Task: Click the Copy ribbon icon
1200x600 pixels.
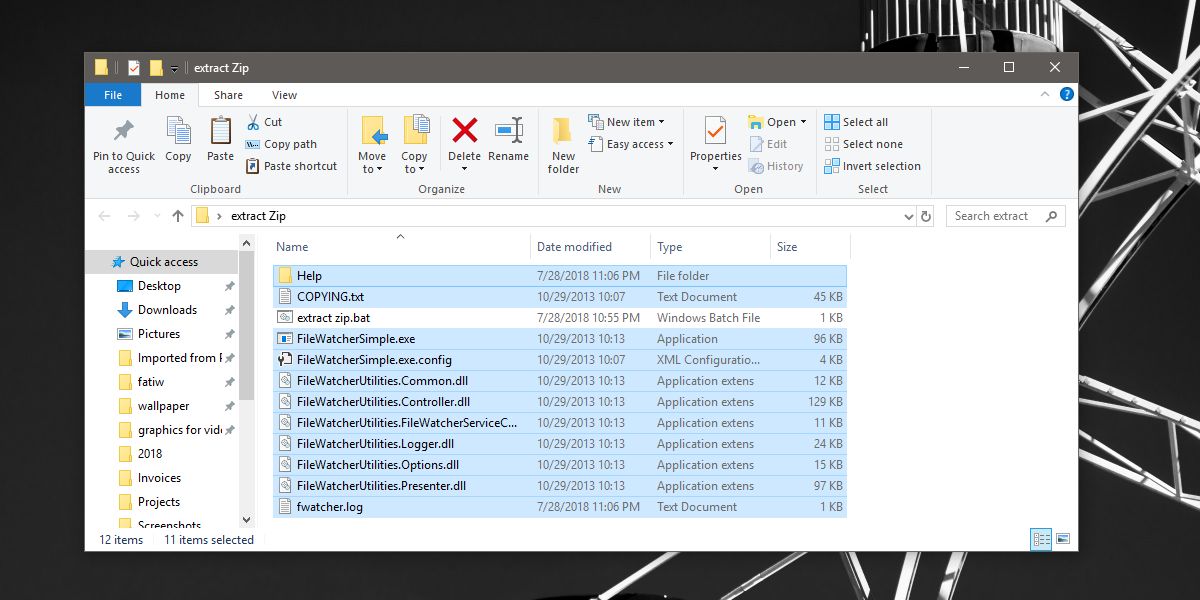Action: 178,131
